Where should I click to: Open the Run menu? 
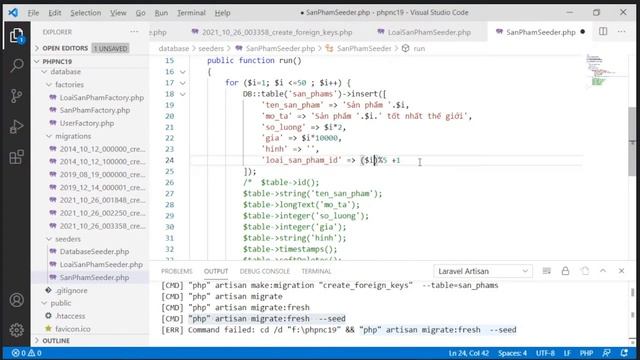[161, 13]
